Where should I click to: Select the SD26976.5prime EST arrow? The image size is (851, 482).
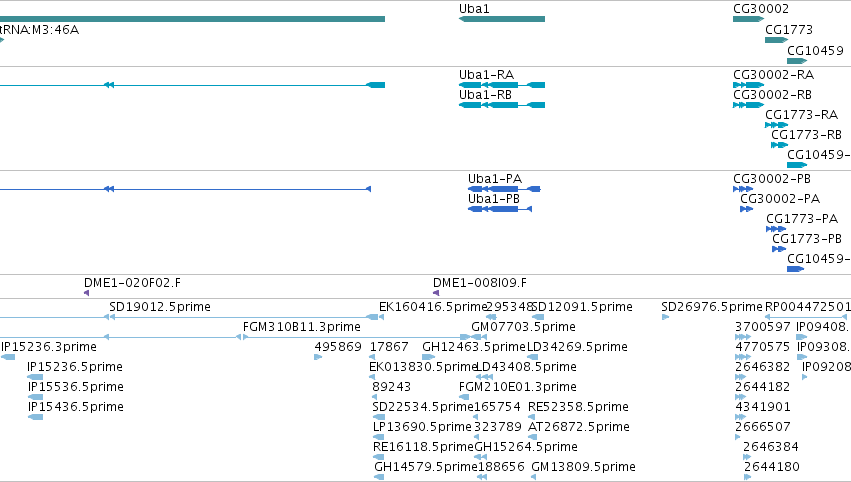[x=665, y=317]
